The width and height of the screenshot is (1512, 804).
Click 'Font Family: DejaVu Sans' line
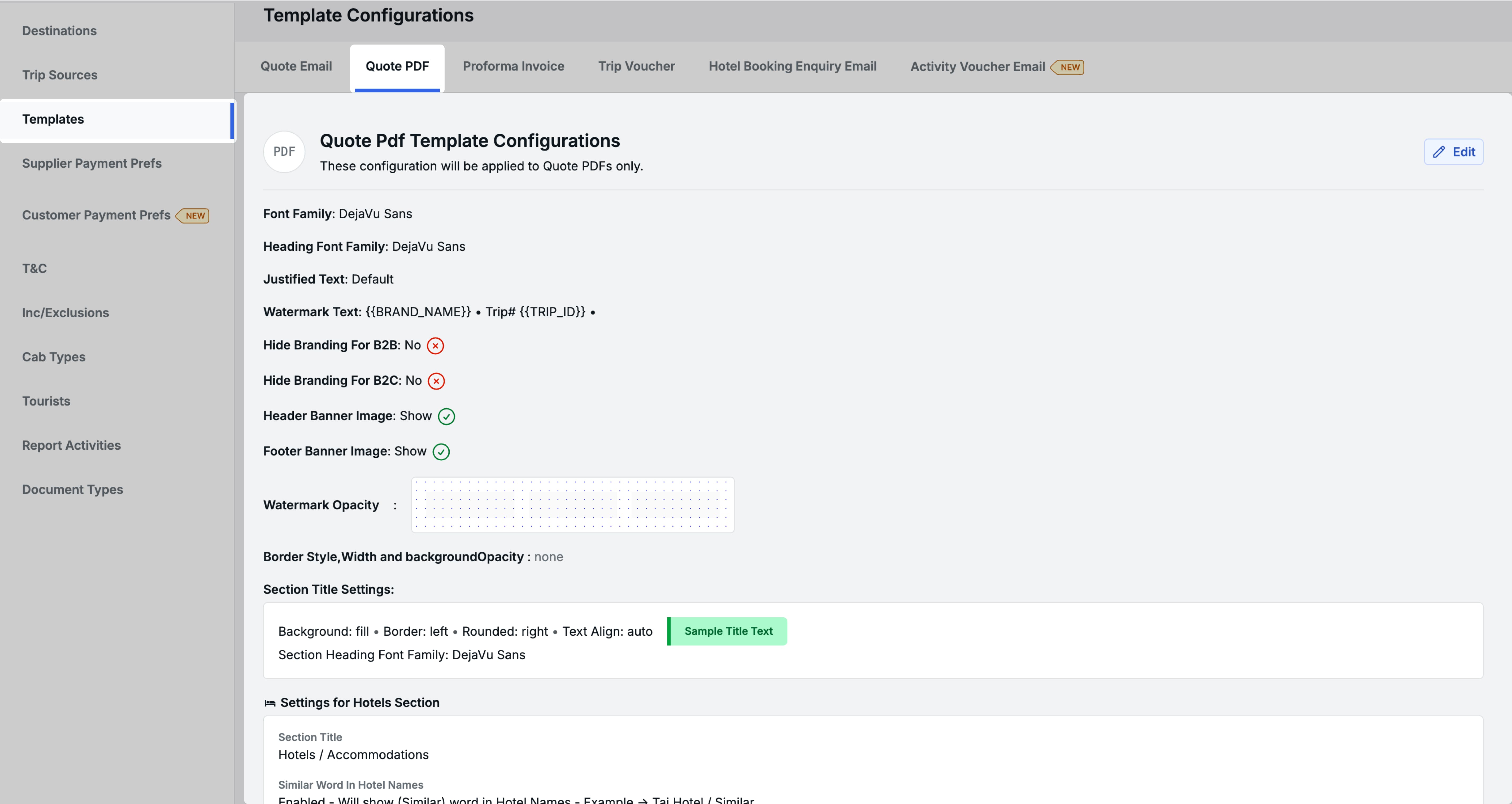click(337, 214)
